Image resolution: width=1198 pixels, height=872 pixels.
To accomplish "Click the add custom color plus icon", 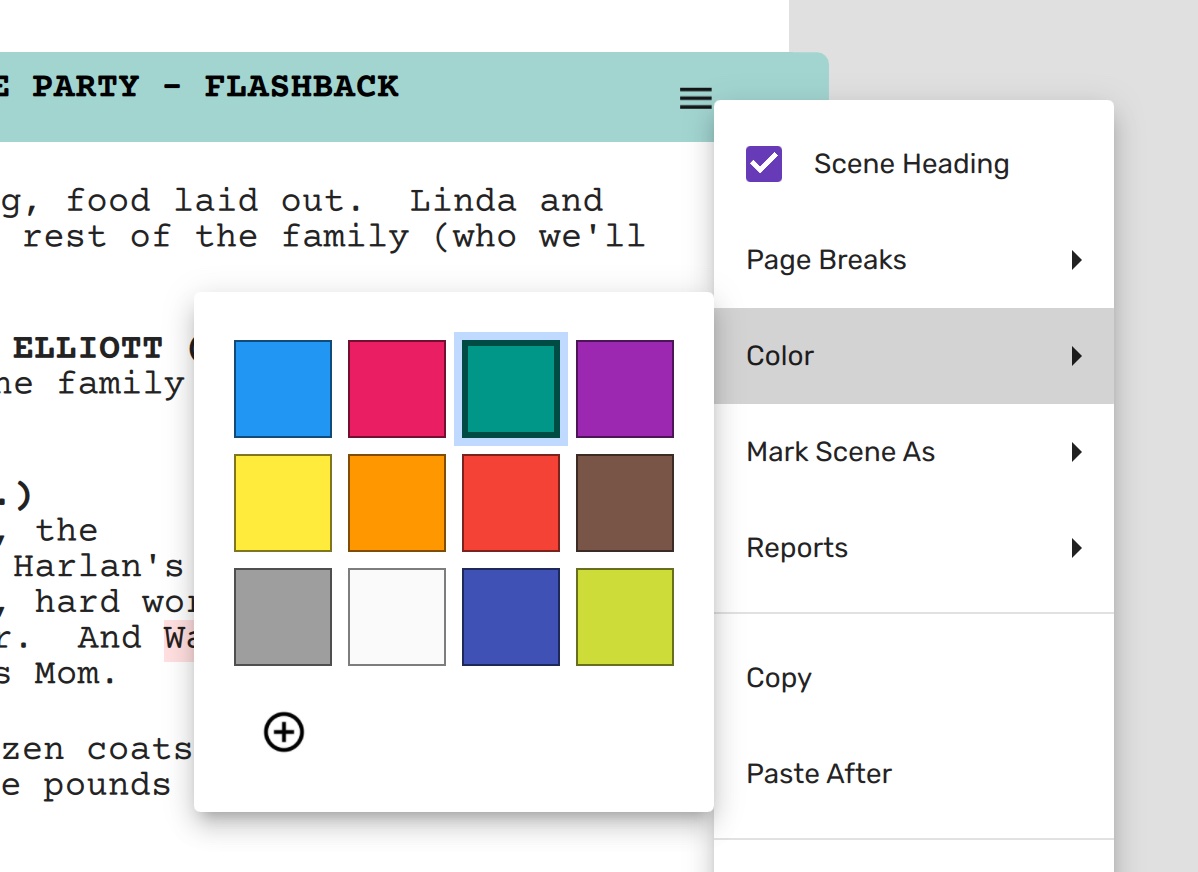I will (284, 732).
